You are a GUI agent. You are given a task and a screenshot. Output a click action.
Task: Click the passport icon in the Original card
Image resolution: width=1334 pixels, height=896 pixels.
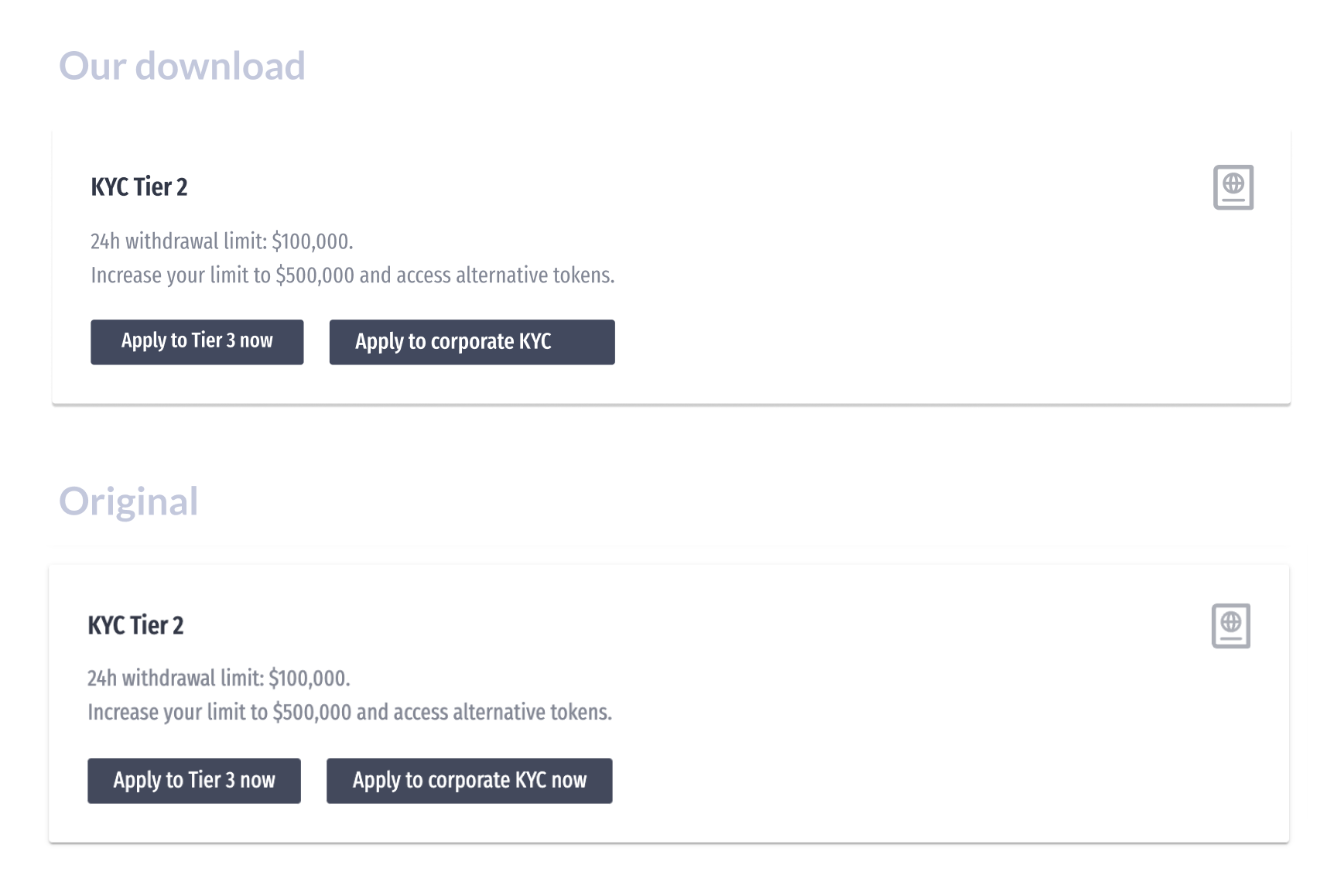point(1230,626)
